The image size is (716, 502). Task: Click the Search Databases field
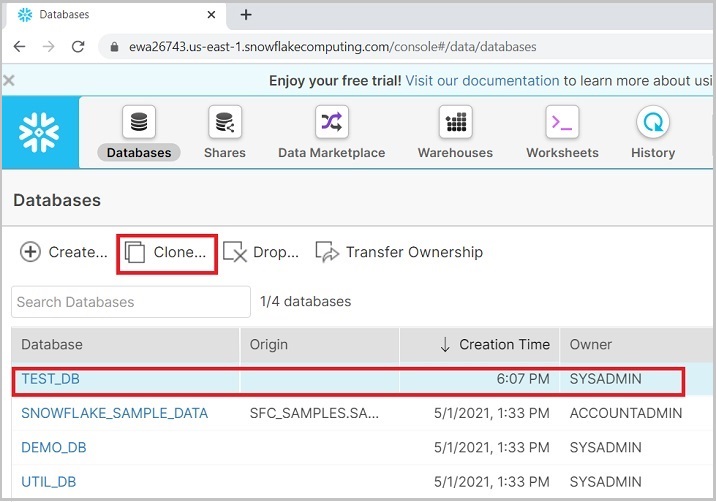point(131,301)
